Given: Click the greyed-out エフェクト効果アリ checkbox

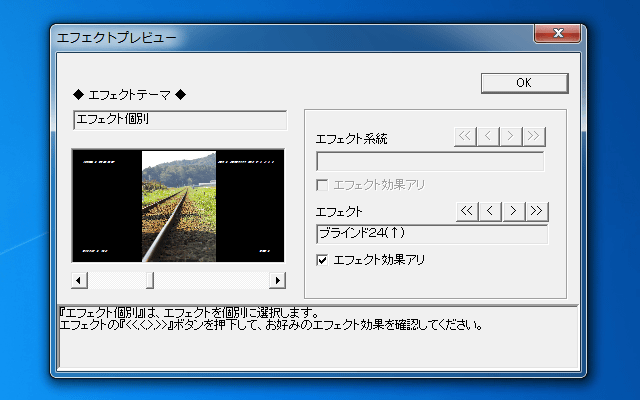Looking at the screenshot, I should point(322,185).
